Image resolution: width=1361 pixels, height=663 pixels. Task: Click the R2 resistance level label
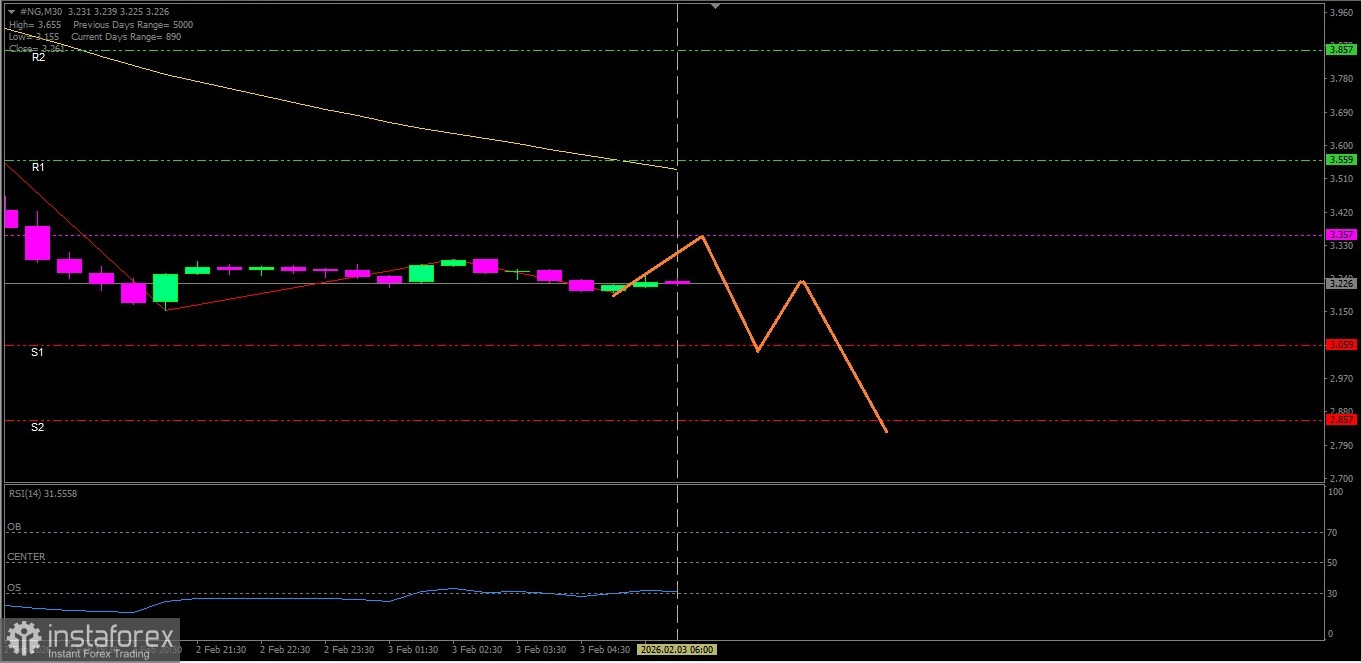(38, 58)
